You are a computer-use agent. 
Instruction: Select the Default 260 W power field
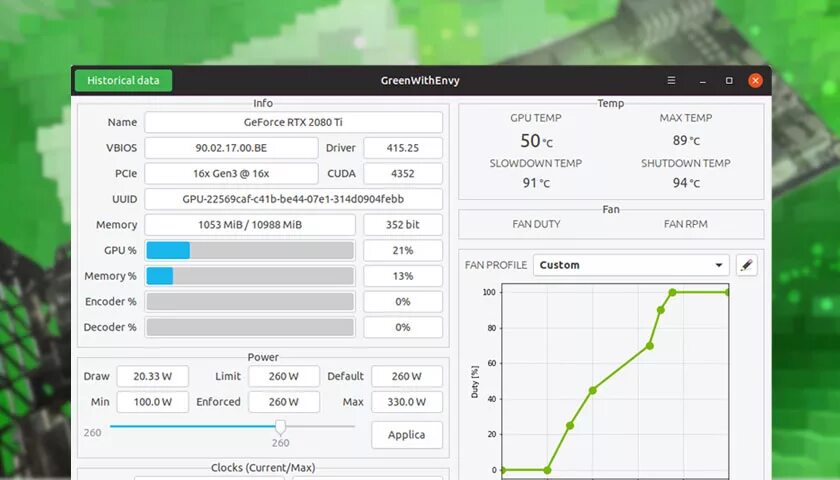[x=407, y=376]
